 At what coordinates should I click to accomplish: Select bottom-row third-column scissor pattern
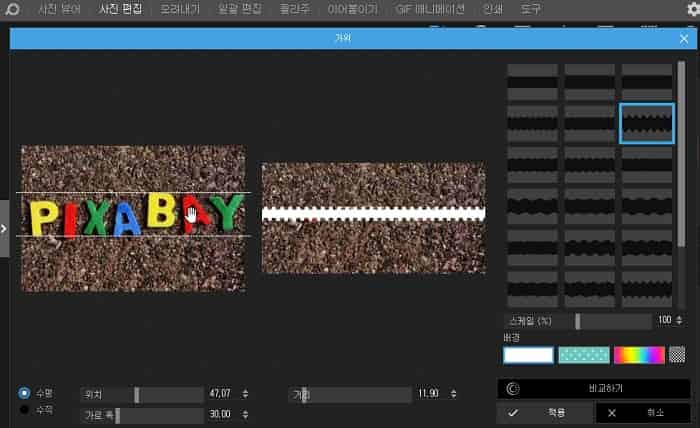[x=647, y=289]
